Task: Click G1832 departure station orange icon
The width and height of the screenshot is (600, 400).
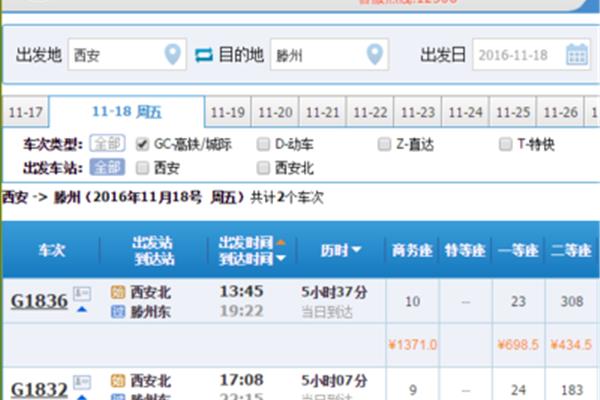Action: click(x=118, y=380)
